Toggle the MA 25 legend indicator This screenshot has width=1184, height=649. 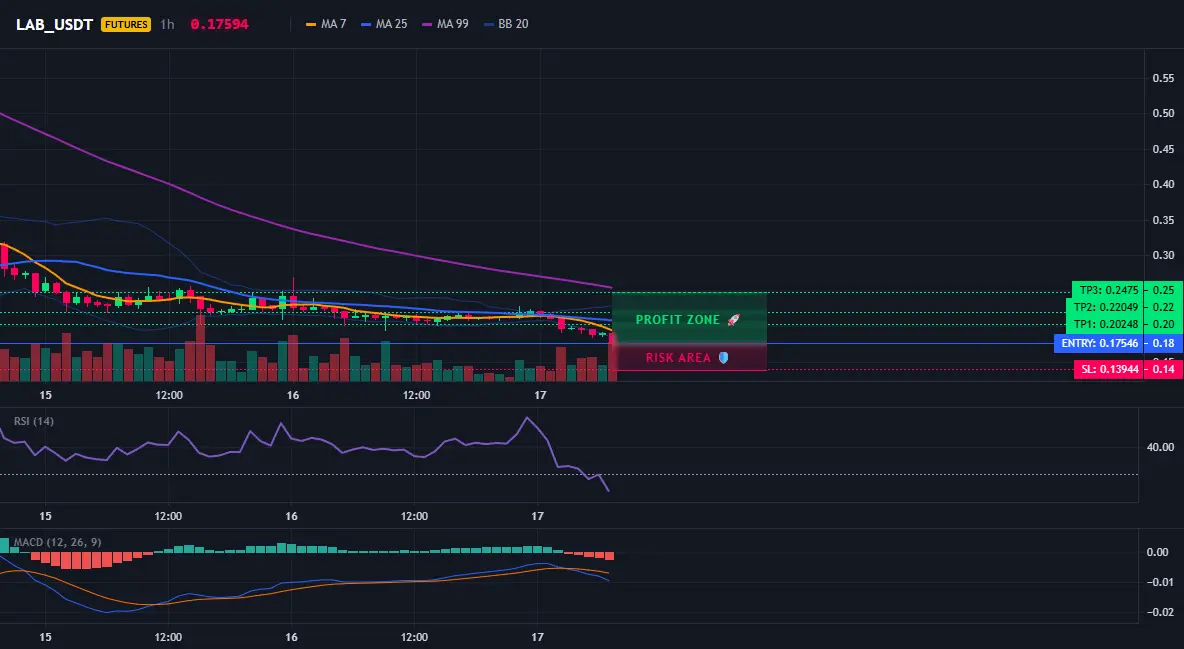pos(384,24)
